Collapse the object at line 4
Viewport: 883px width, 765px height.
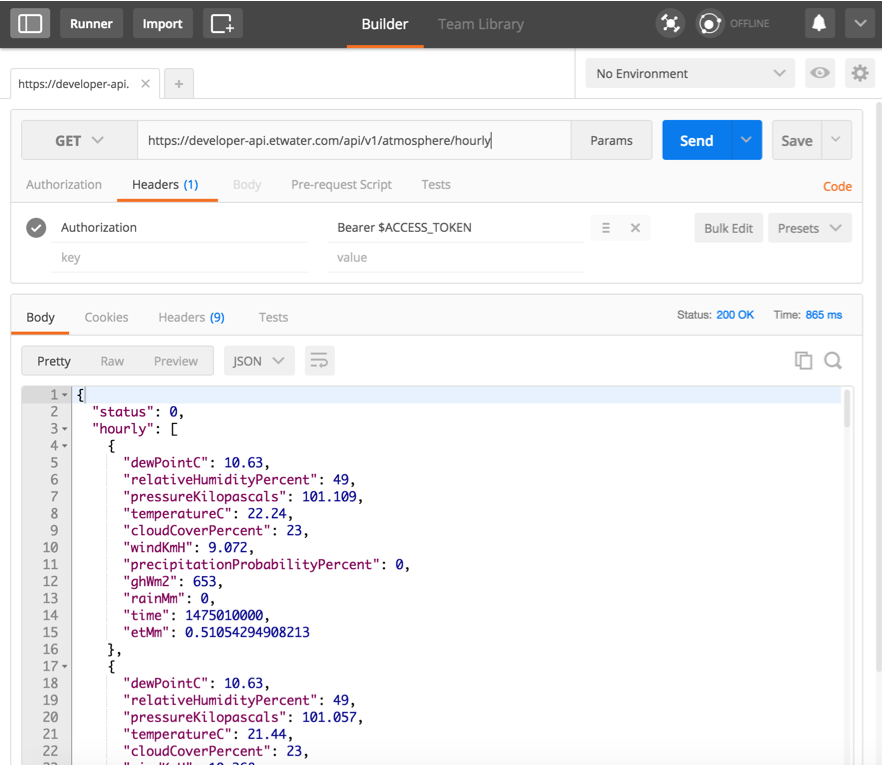pos(65,446)
